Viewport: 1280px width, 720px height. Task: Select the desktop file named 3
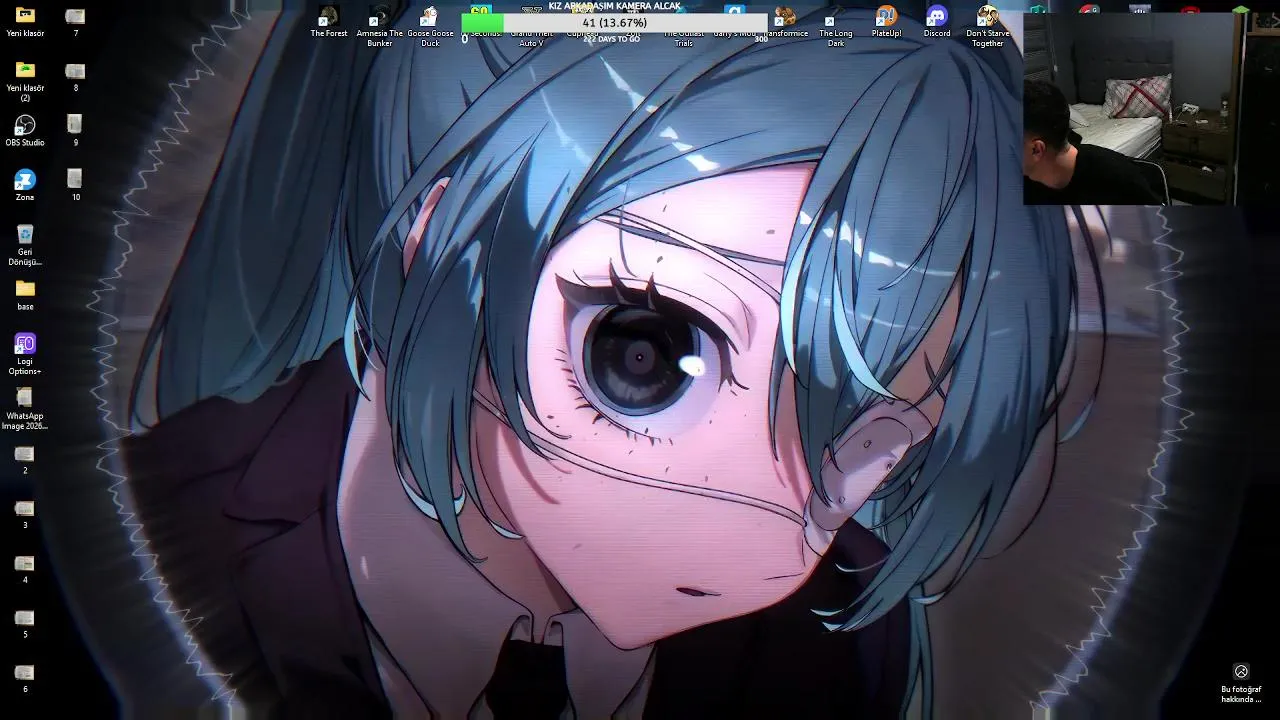pyautogui.click(x=25, y=514)
